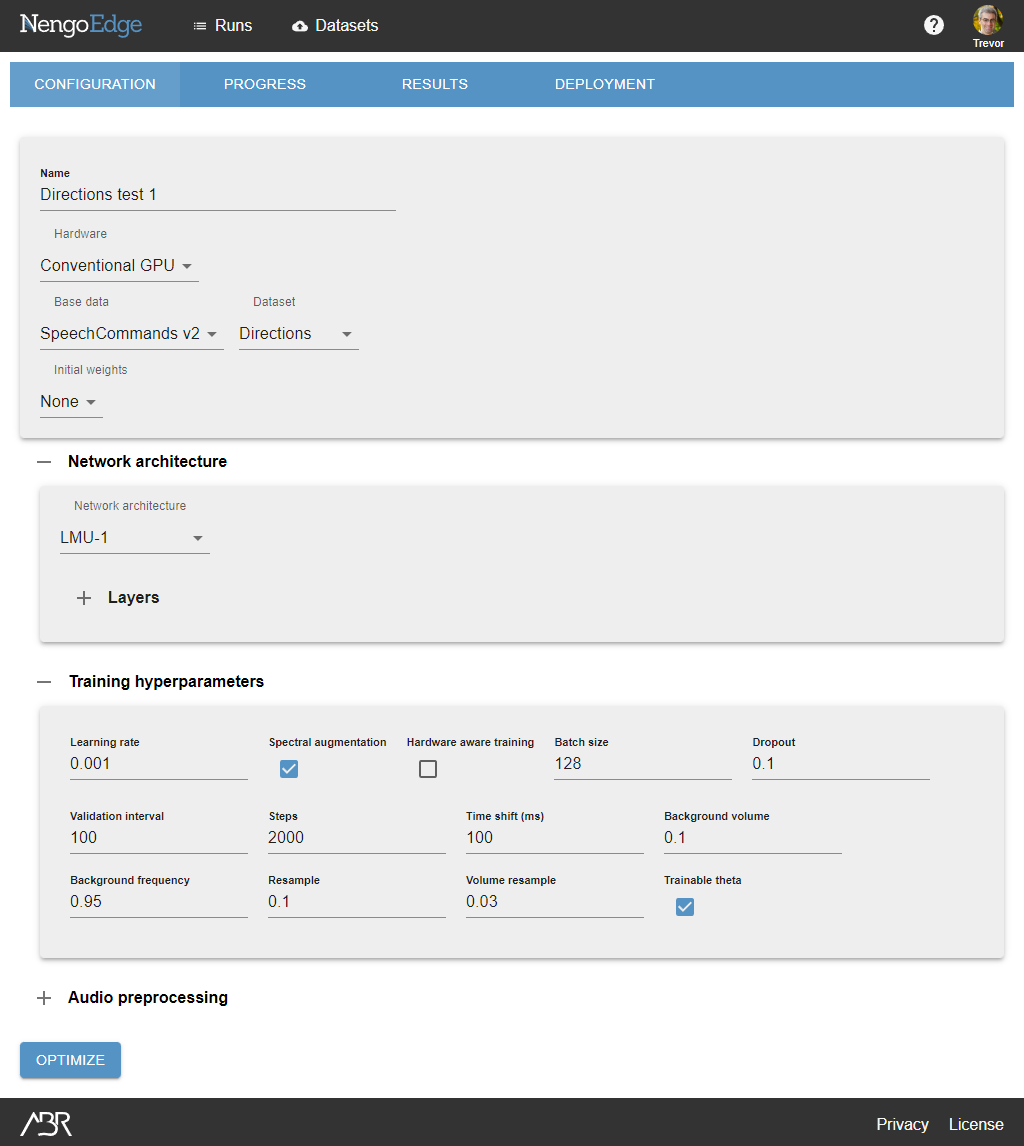This screenshot has width=1024, height=1146.
Task: Click the Datasets cloud icon
Action: 301,26
